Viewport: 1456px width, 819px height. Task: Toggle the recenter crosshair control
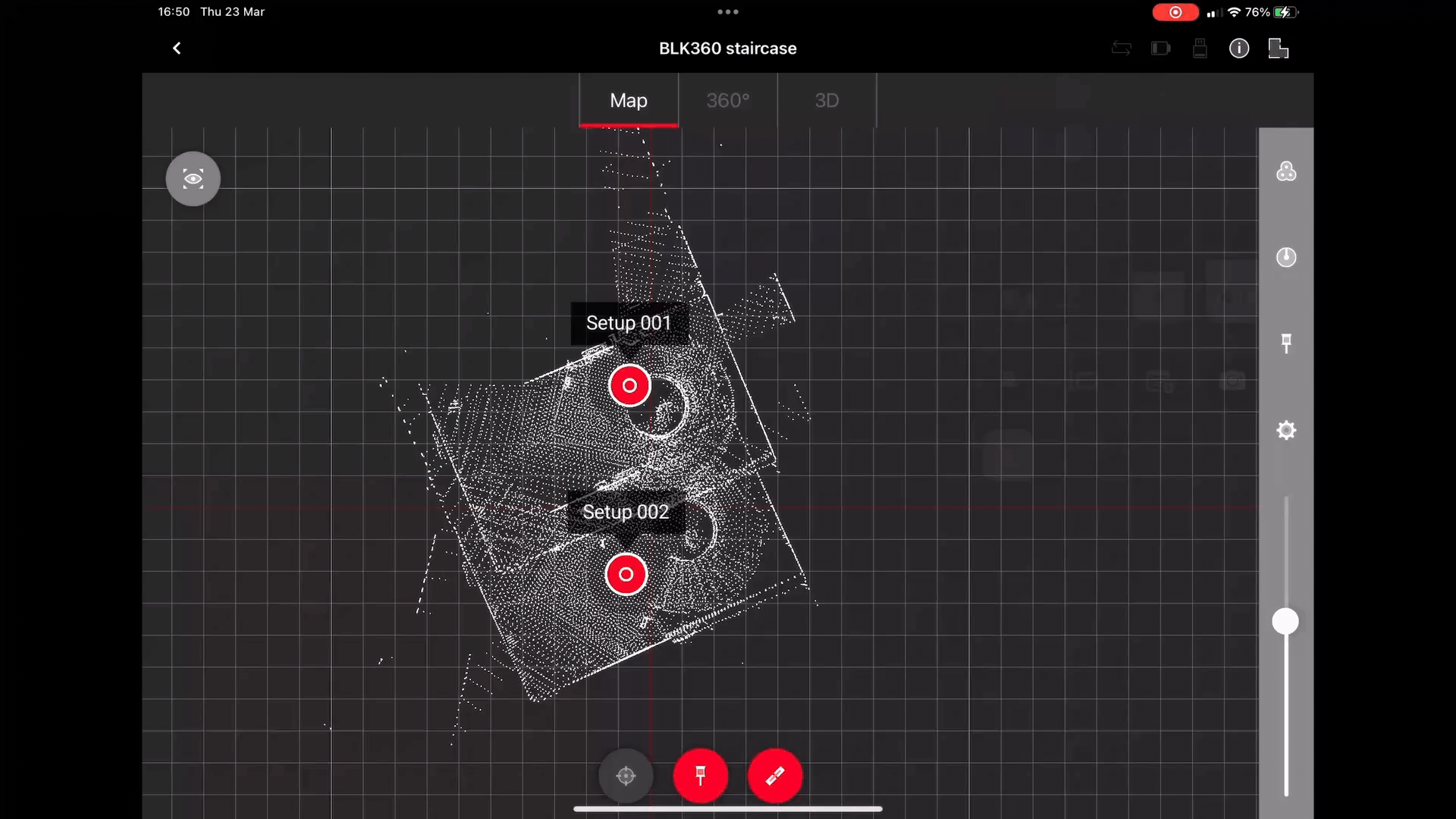click(625, 776)
